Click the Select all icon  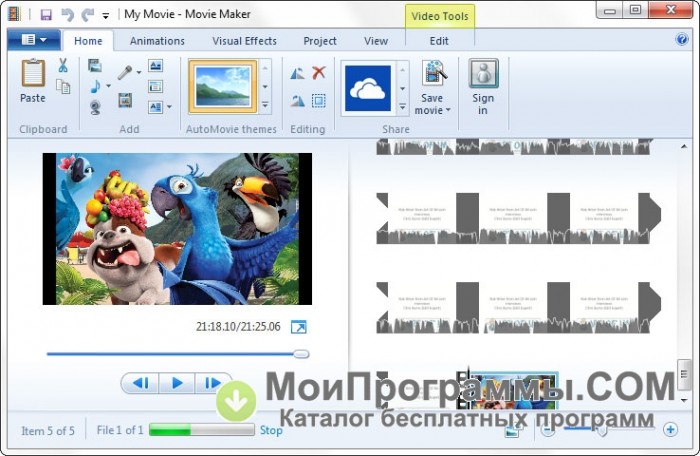point(319,100)
